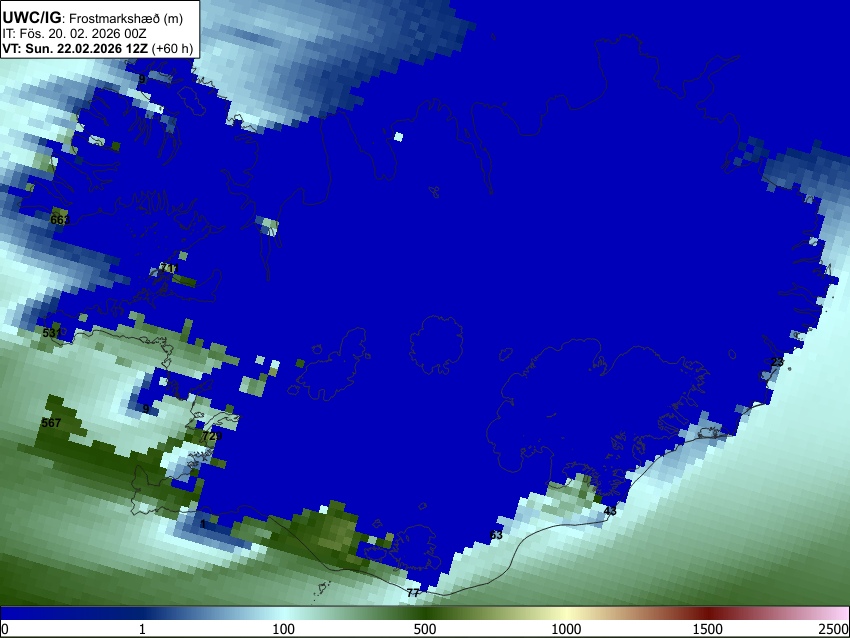Click the legend tick label 0
The image size is (850, 638).
click(5, 629)
